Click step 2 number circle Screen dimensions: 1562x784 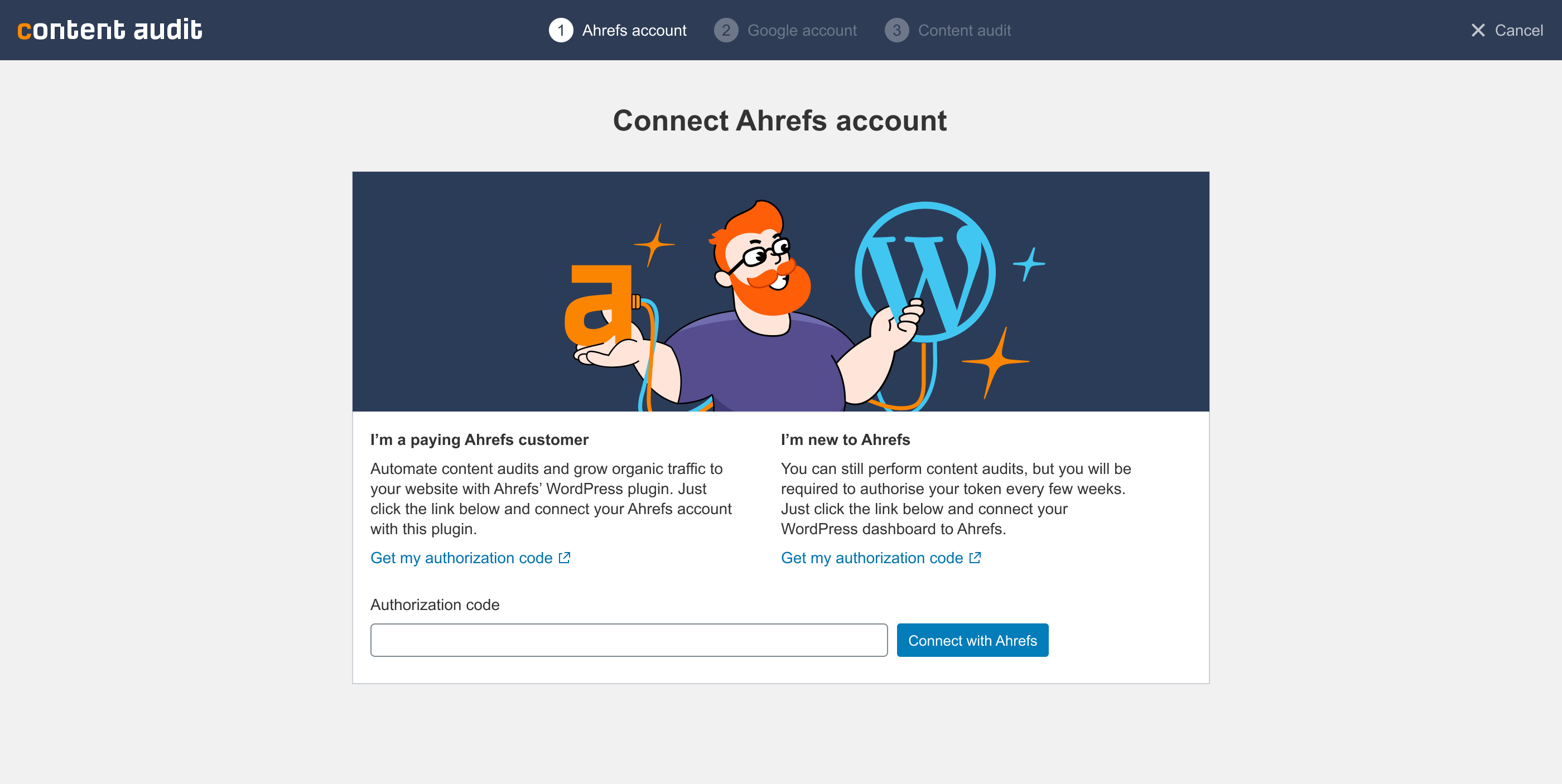(x=726, y=30)
